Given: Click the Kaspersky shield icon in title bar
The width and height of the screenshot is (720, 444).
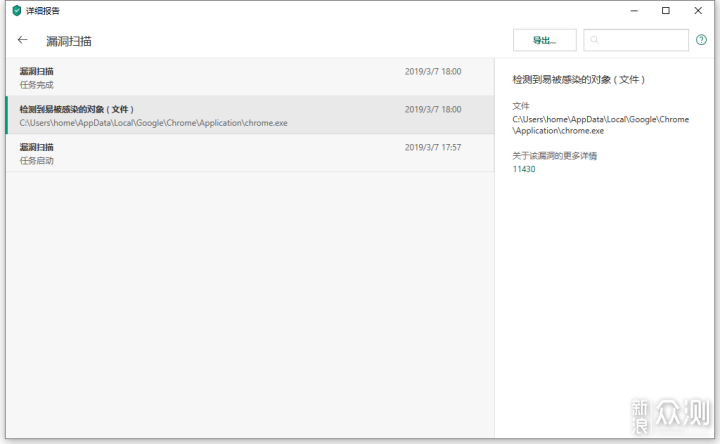Looking at the screenshot, I should (x=16, y=11).
